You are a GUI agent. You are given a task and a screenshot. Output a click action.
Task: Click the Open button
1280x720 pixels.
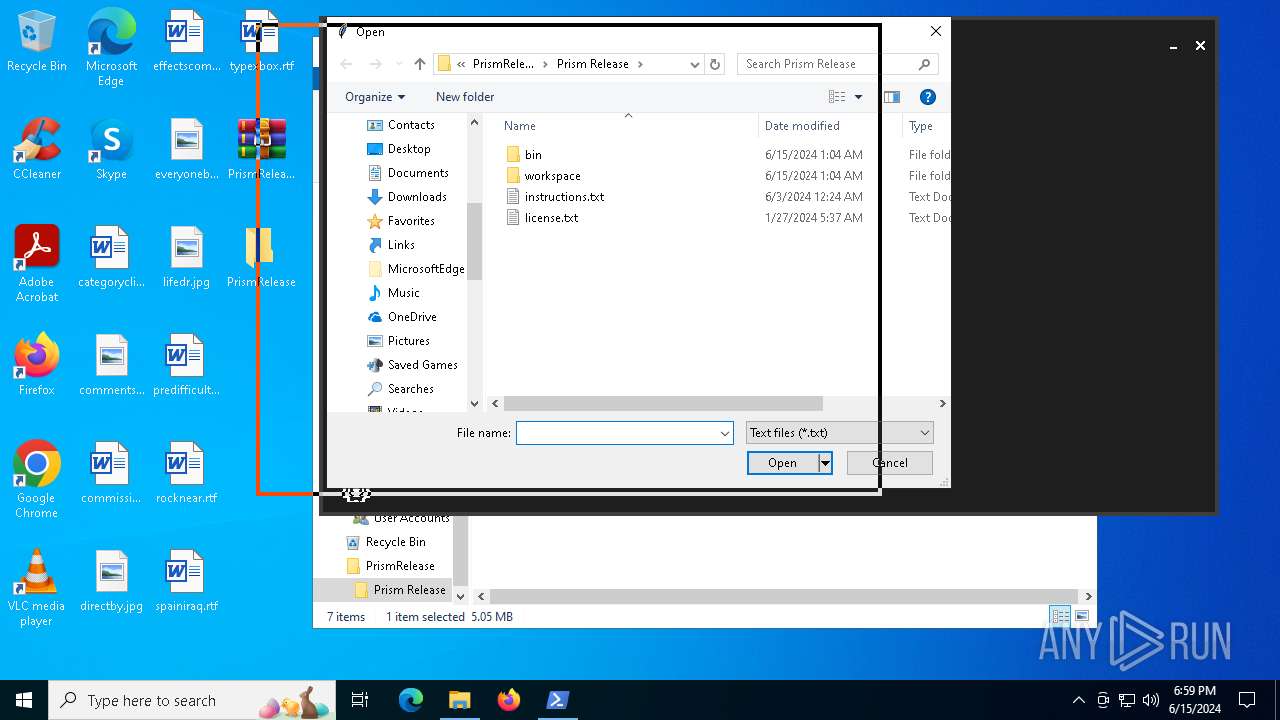tap(782, 463)
